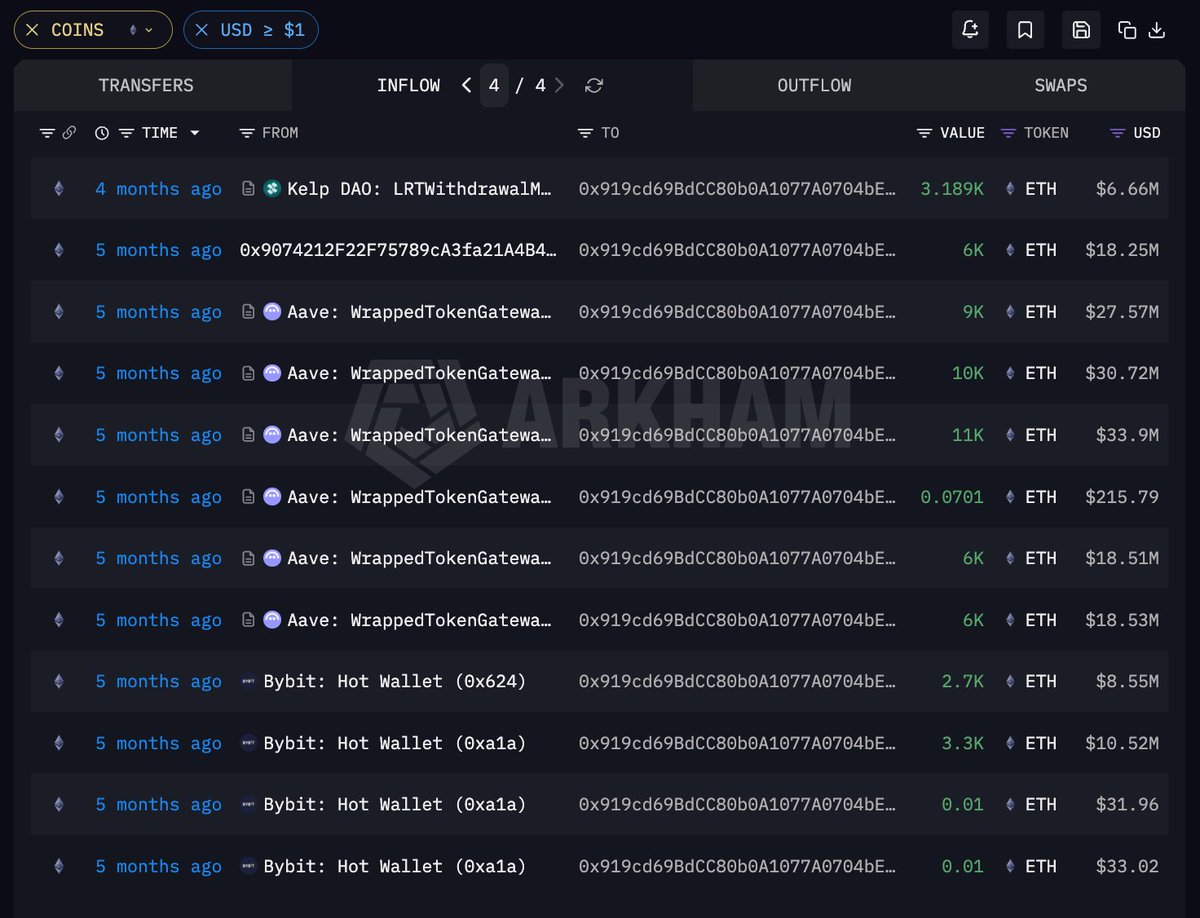This screenshot has width=1200, height=918.
Task: Open the FROM column filter
Action: [x=247, y=133]
